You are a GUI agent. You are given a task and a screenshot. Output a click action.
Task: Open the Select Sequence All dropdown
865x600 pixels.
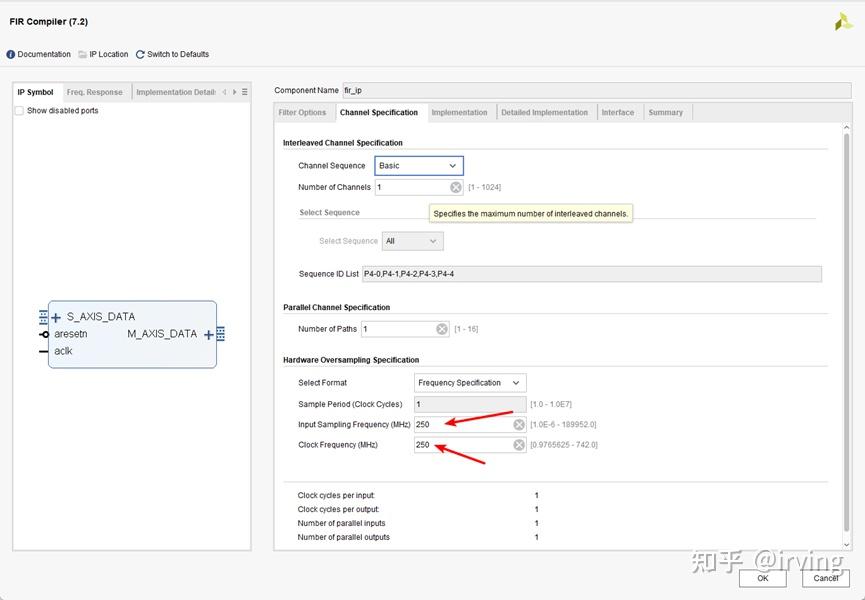(413, 241)
